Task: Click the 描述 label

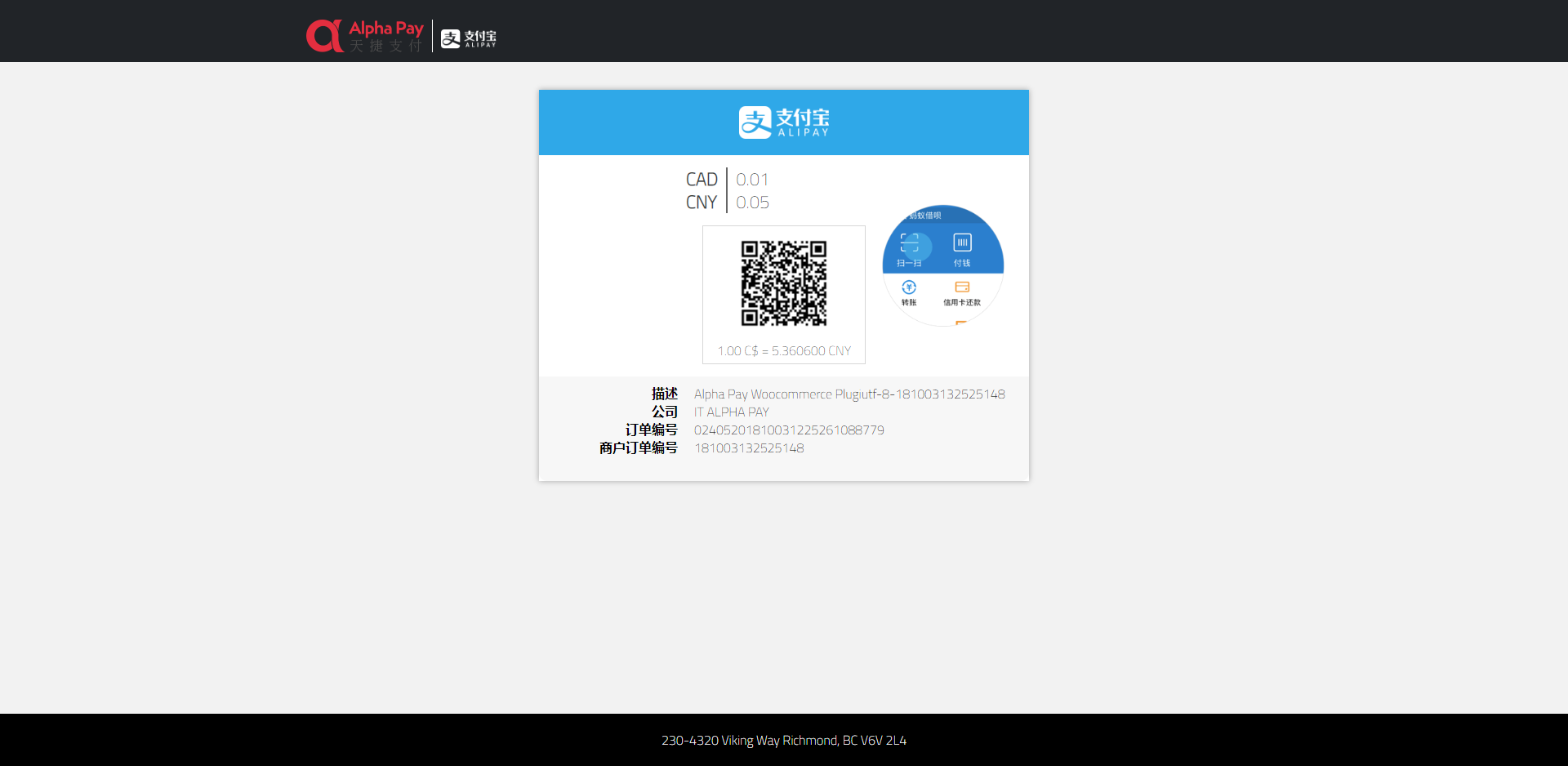Action: tap(665, 394)
